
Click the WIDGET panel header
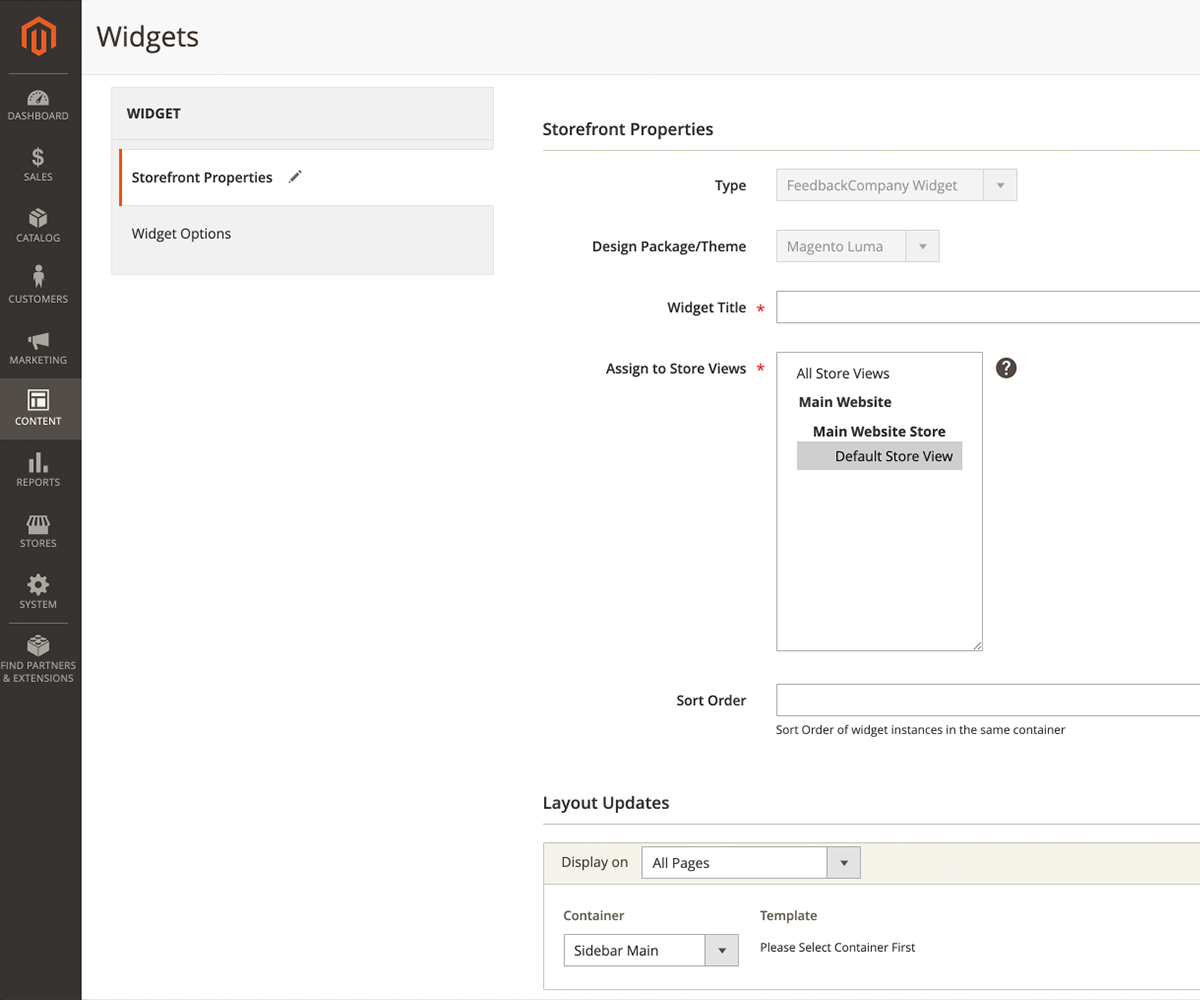click(x=303, y=113)
